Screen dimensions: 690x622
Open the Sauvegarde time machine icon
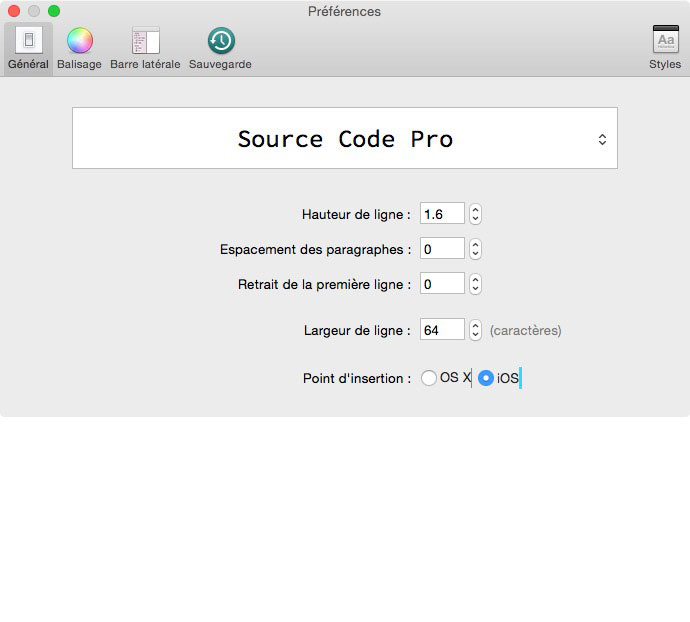click(221, 40)
